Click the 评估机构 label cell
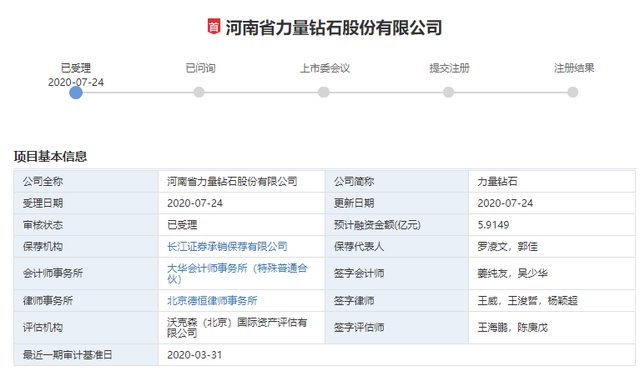The width and height of the screenshot is (640, 371). pyautogui.click(x=86, y=328)
